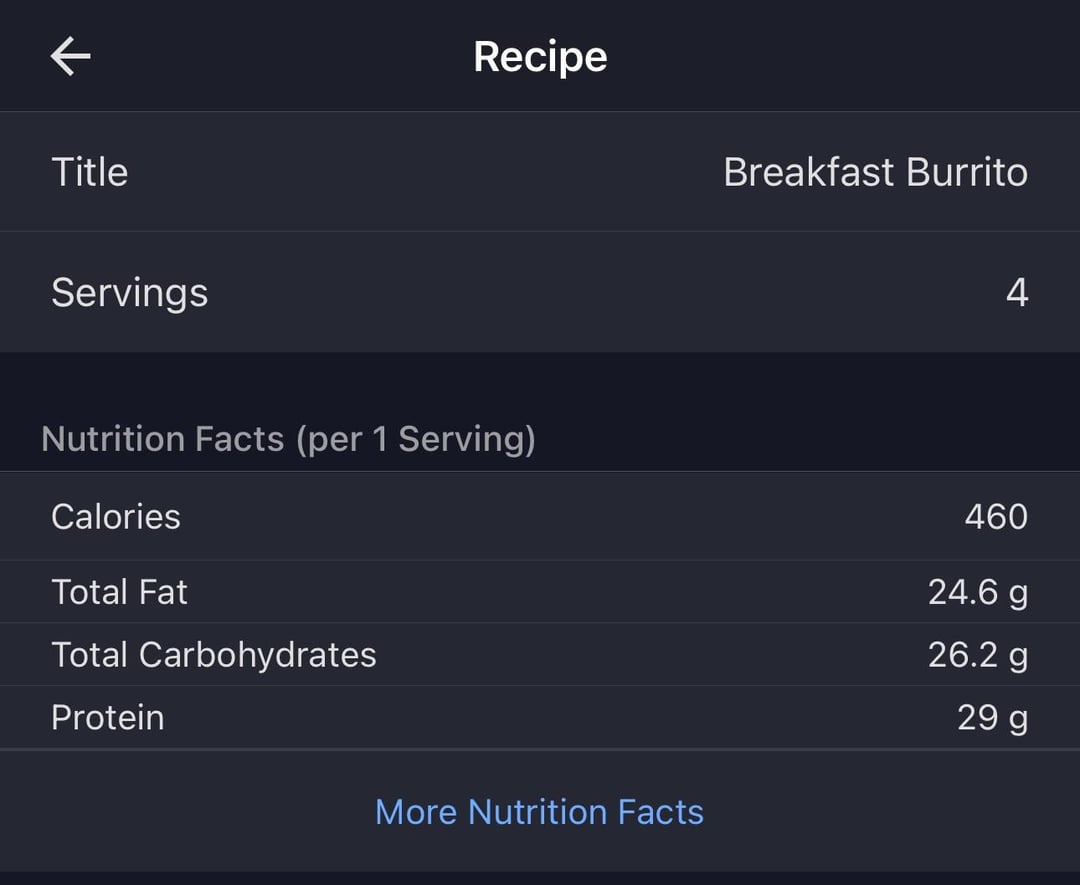This screenshot has height=885, width=1080.
Task: Tap the 460 calories value
Action: [x=996, y=517]
